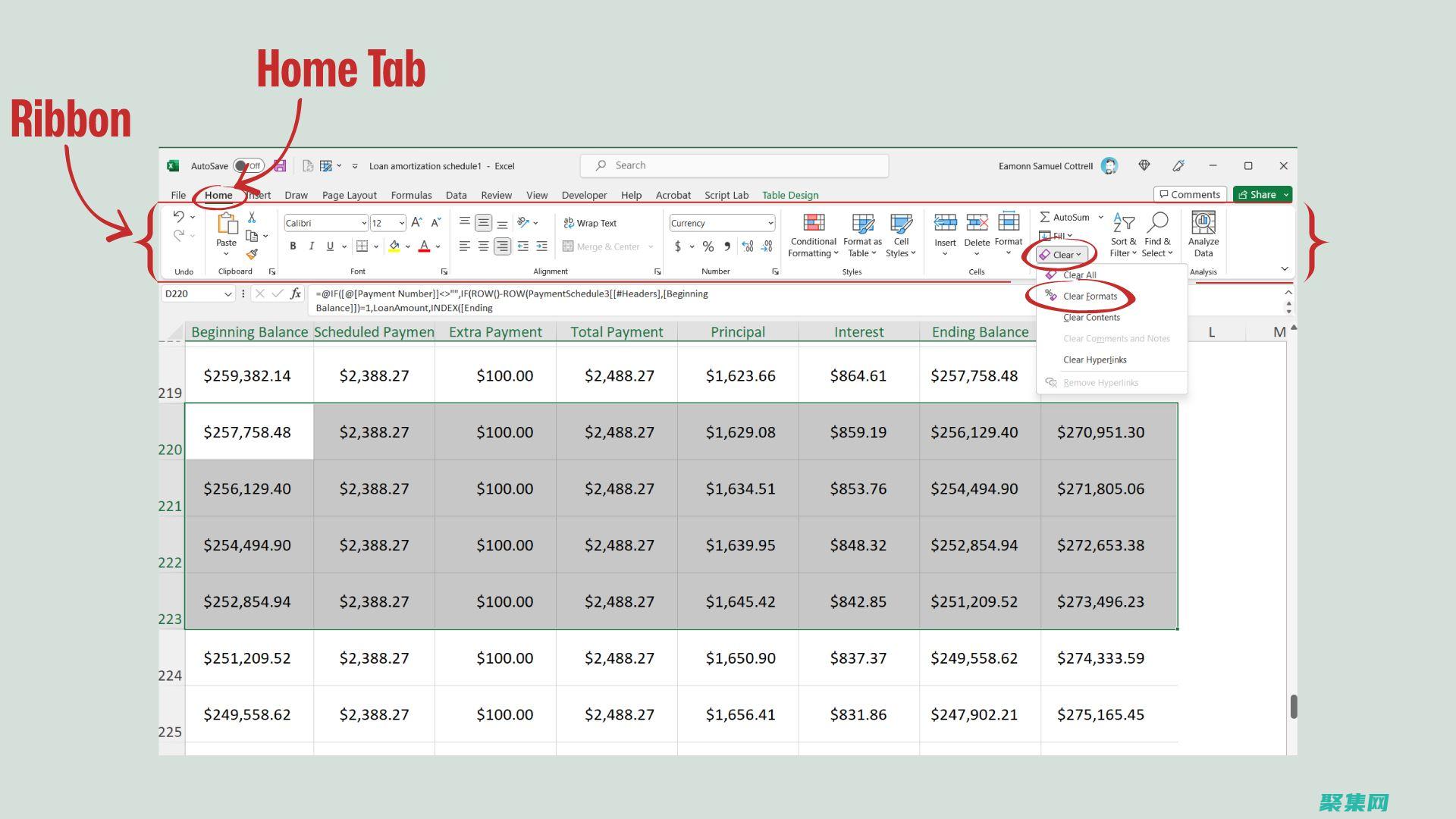Click the Format as Table icon
1456x819 pixels.
point(862,223)
